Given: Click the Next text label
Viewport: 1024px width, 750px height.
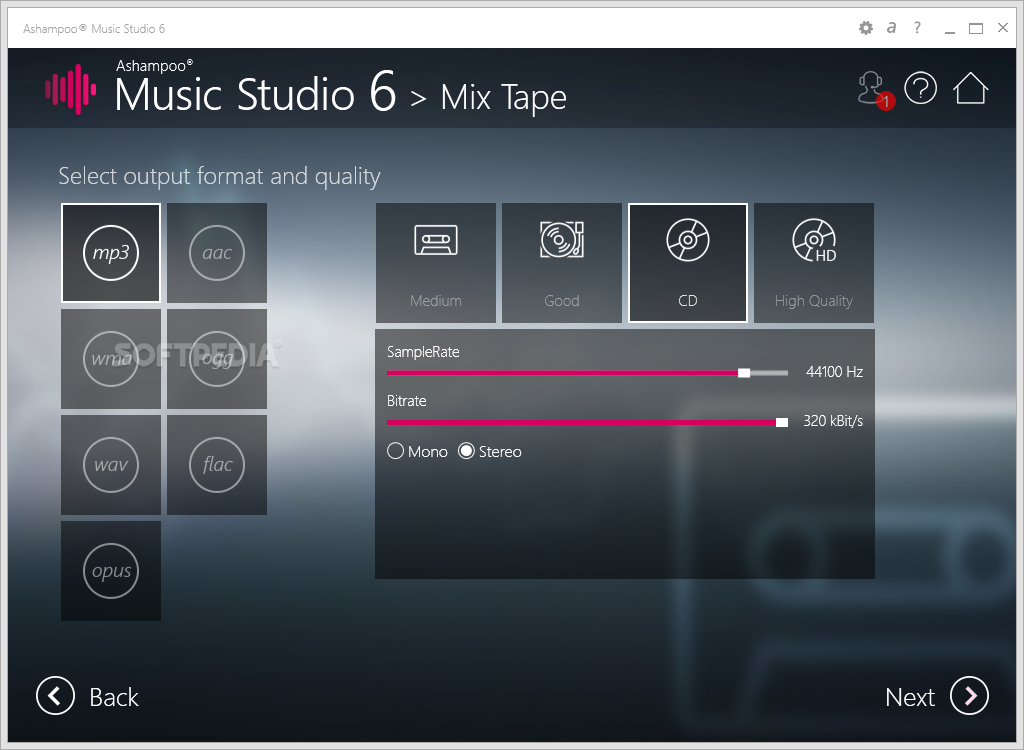Looking at the screenshot, I should tap(910, 697).
